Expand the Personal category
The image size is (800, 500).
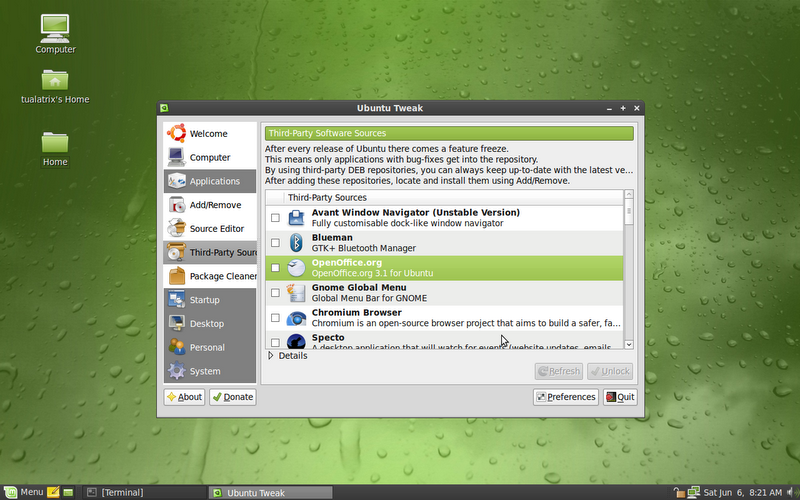pyautogui.click(x=210, y=347)
